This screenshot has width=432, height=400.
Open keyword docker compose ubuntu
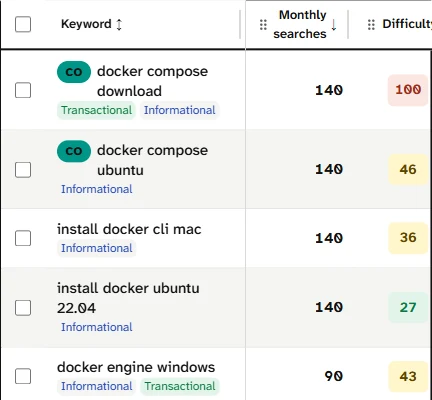[x=152, y=160]
